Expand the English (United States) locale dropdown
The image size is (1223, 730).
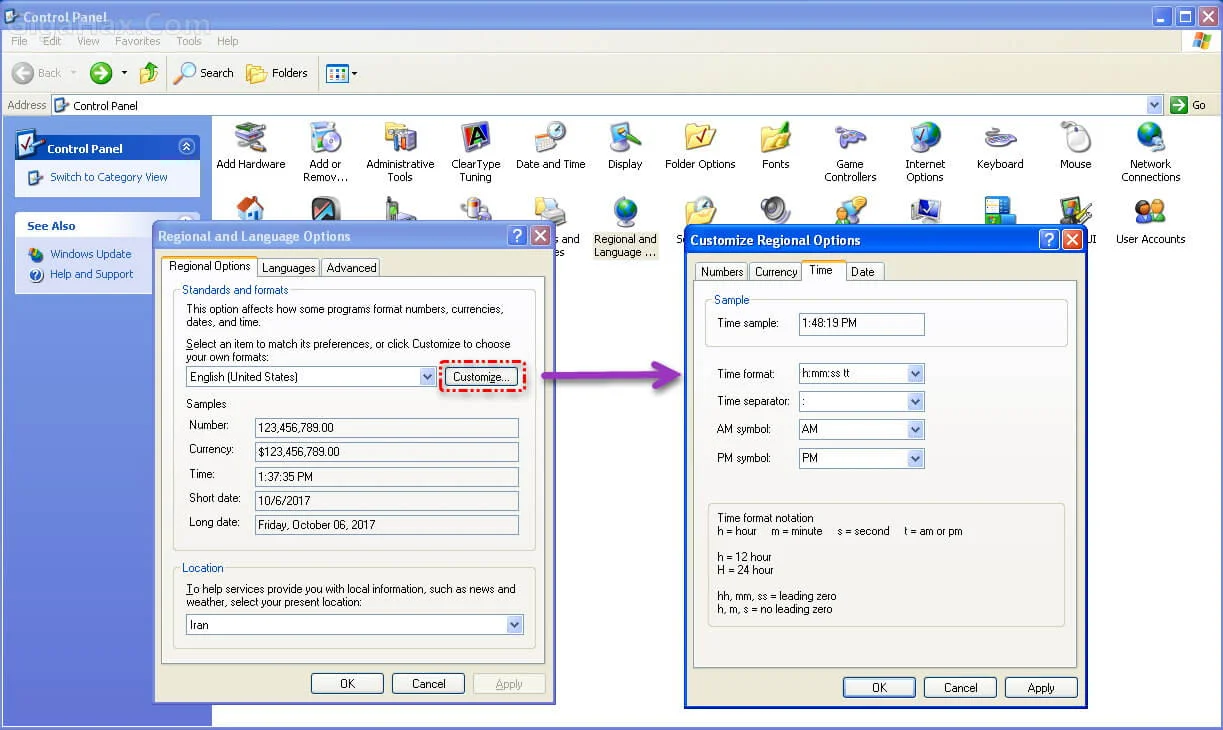[427, 377]
